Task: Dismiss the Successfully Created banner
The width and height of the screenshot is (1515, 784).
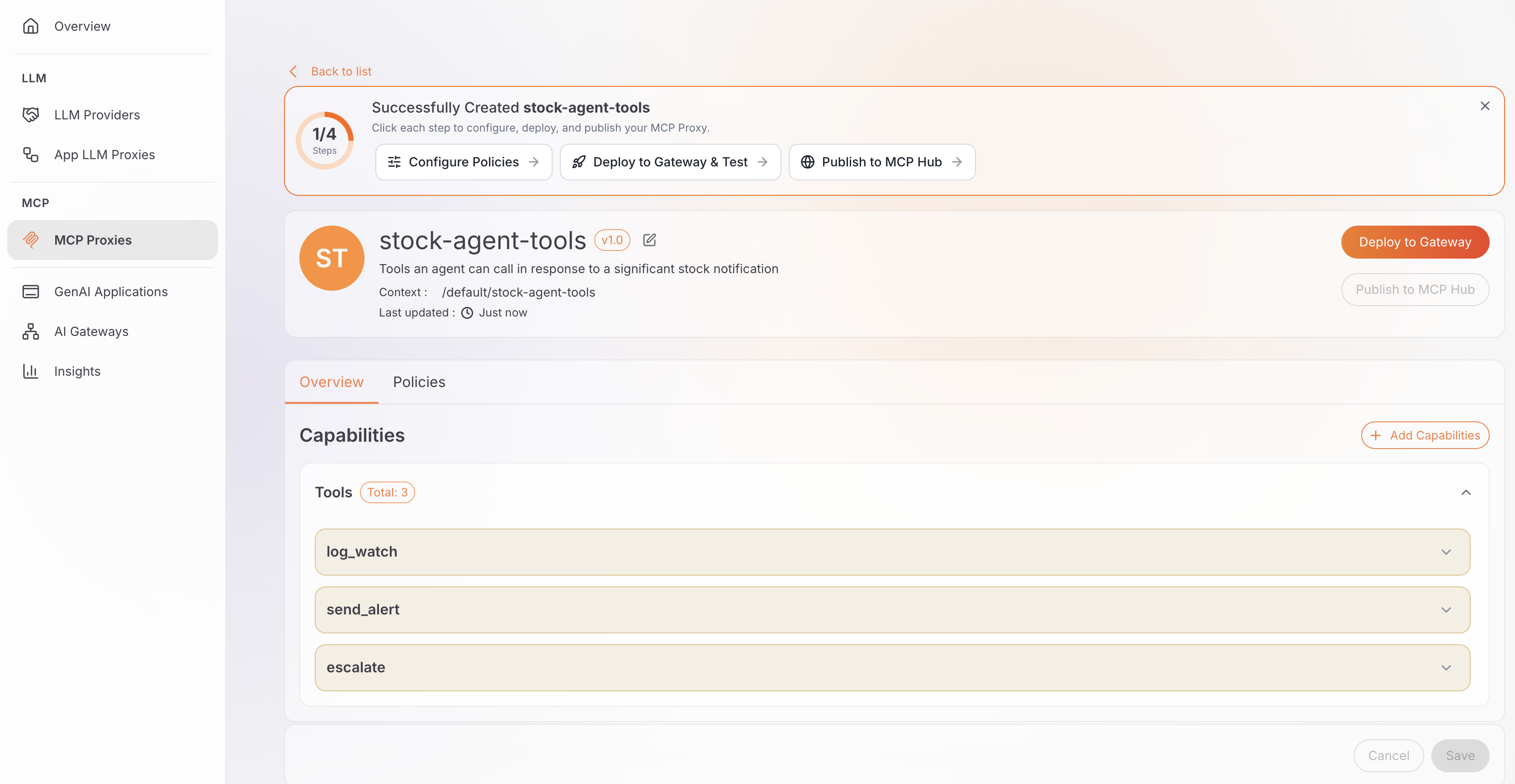Action: pos(1485,106)
